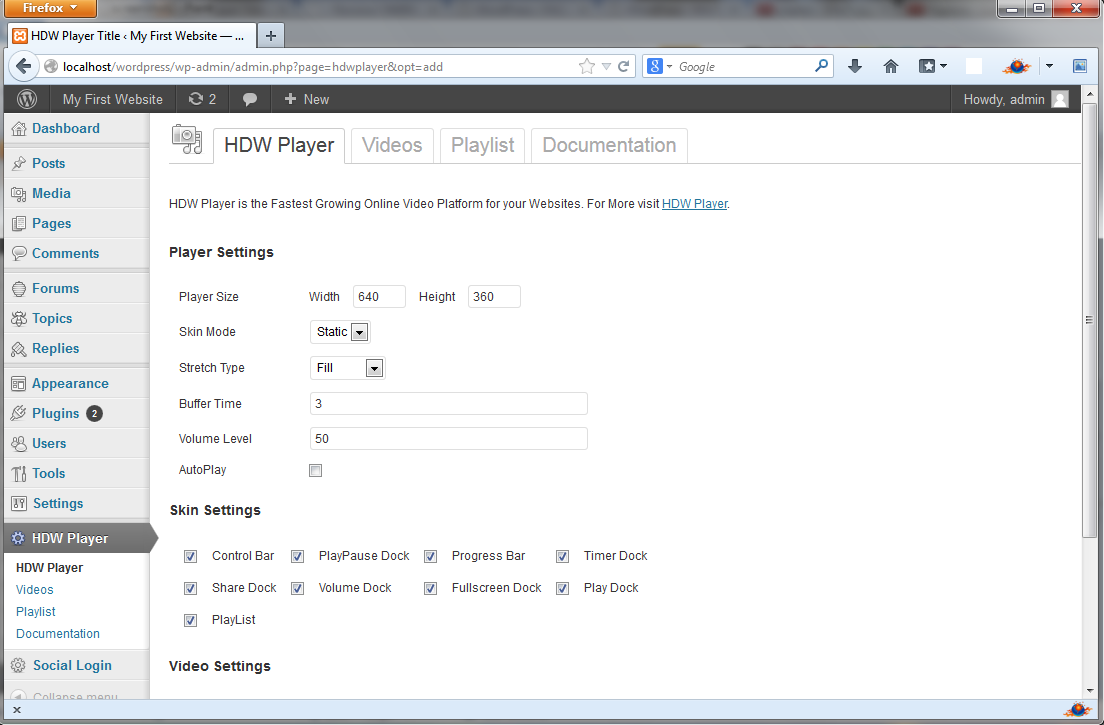Uncheck the Timer Dock checkbox

pyautogui.click(x=562, y=557)
